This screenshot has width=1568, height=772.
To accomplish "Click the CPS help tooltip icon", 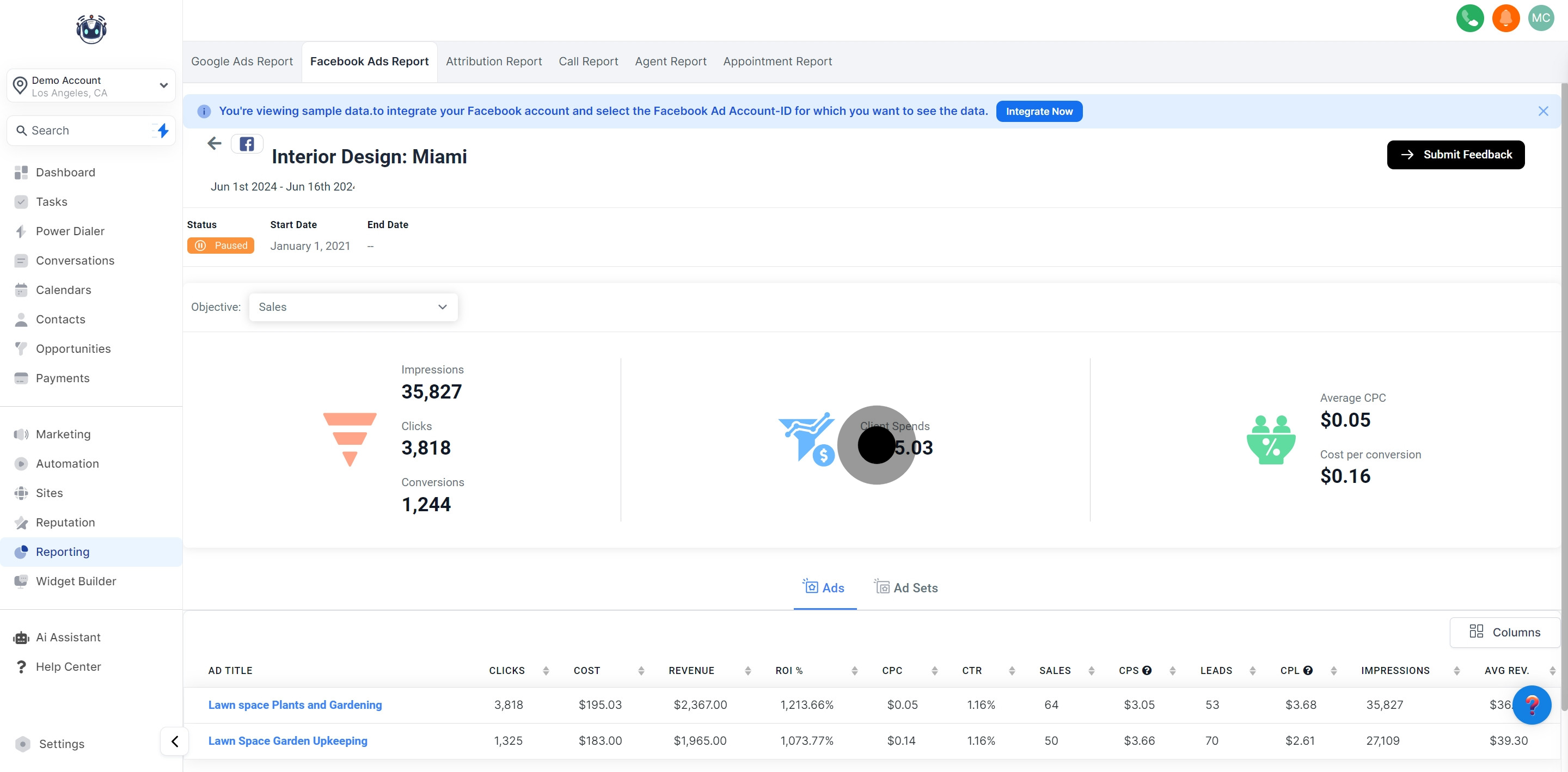I will tap(1147, 670).
